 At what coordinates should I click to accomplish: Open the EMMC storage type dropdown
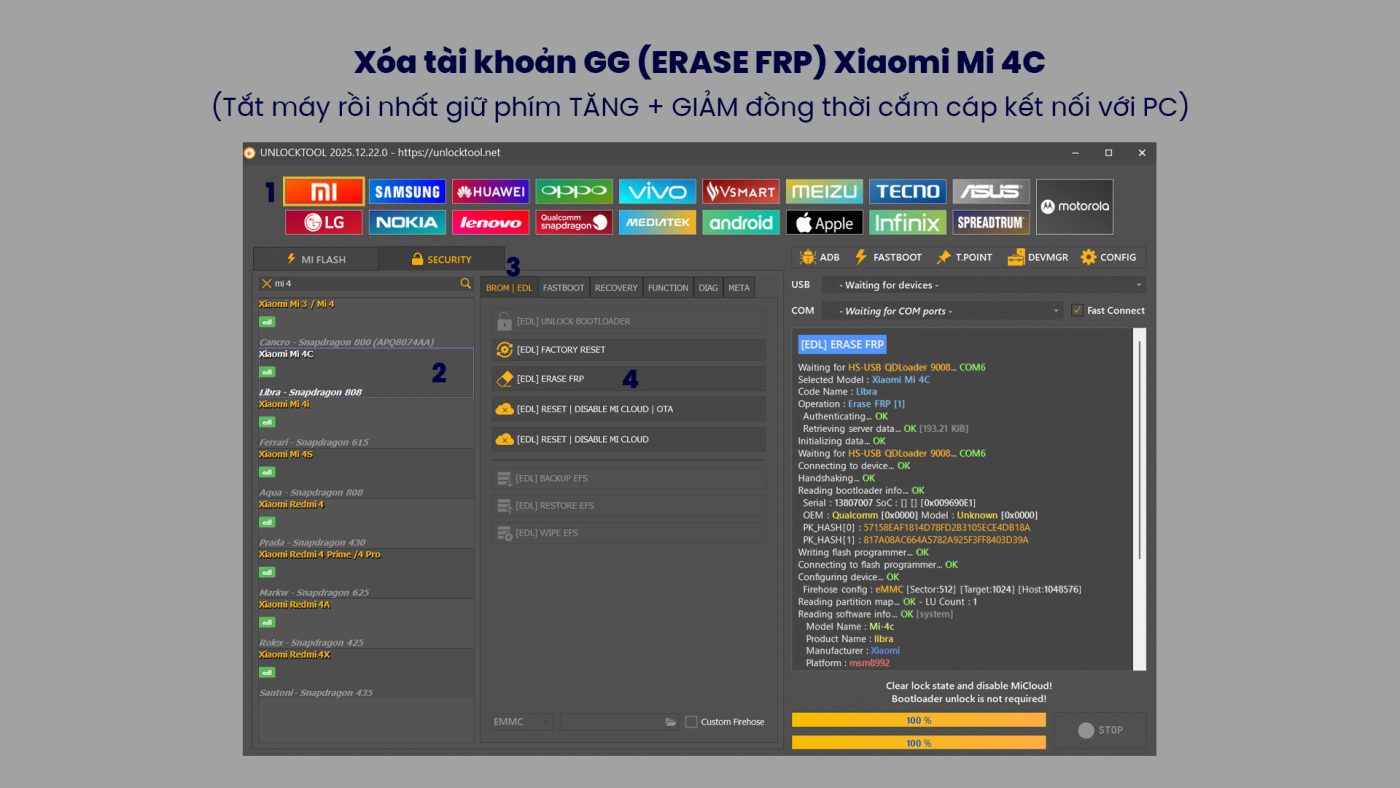521,722
